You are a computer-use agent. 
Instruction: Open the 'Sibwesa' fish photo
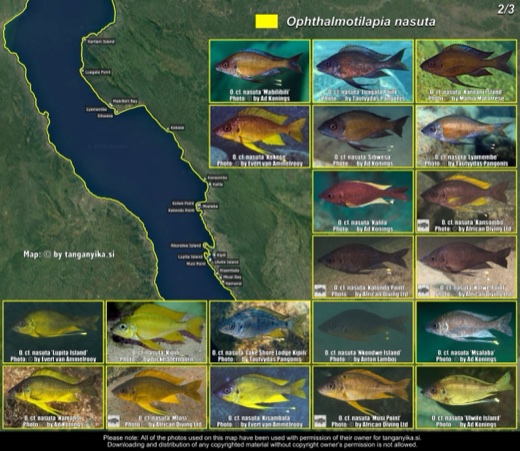(363, 136)
